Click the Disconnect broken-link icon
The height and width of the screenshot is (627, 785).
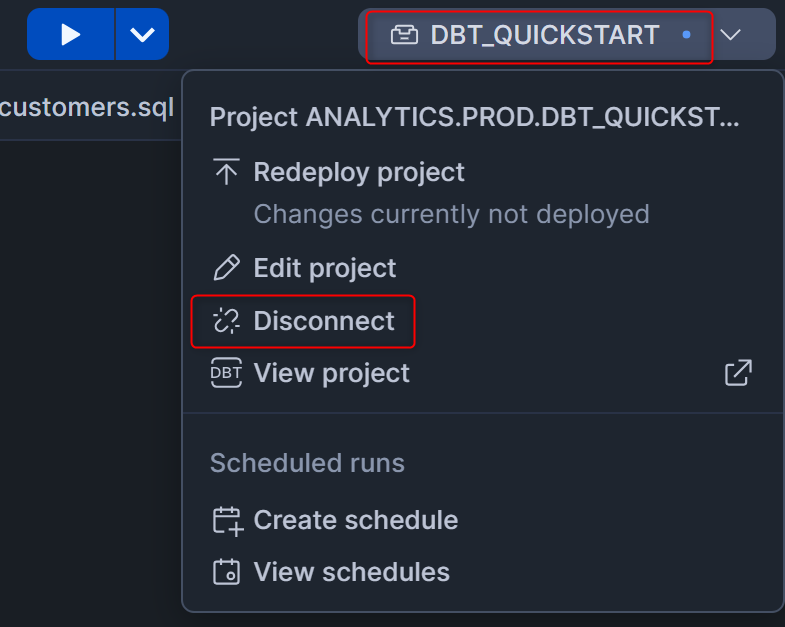coord(227,321)
